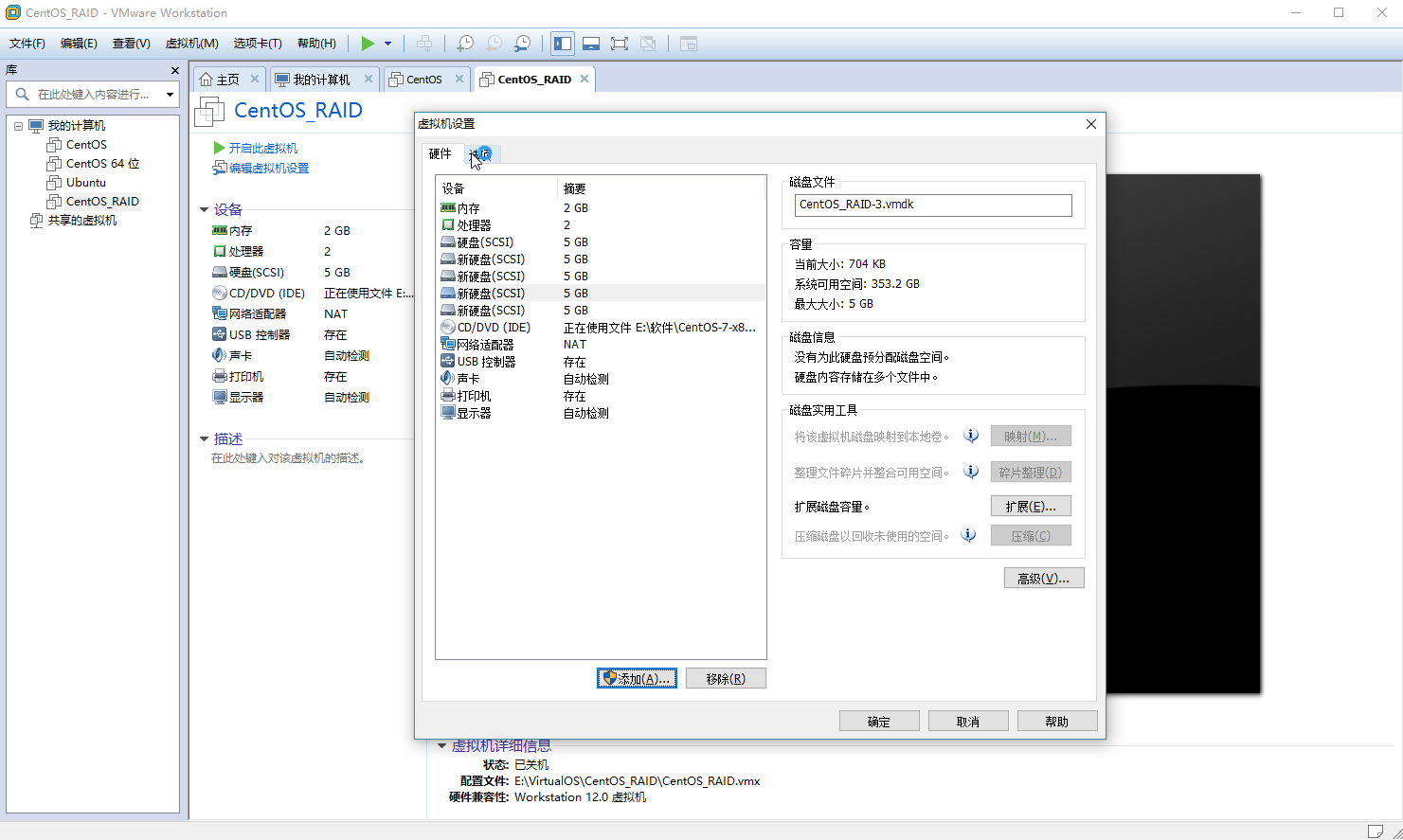This screenshot has width=1403, height=840.
Task: Open the 文件(F) menu
Action: pyautogui.click(x=27, y=44)
